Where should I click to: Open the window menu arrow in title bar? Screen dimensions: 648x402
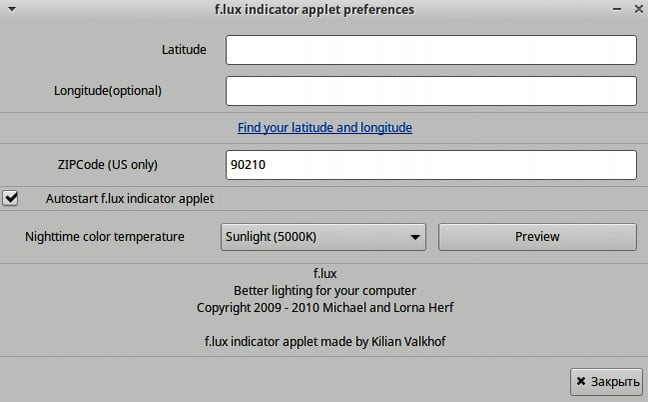(x=12, y=9)
